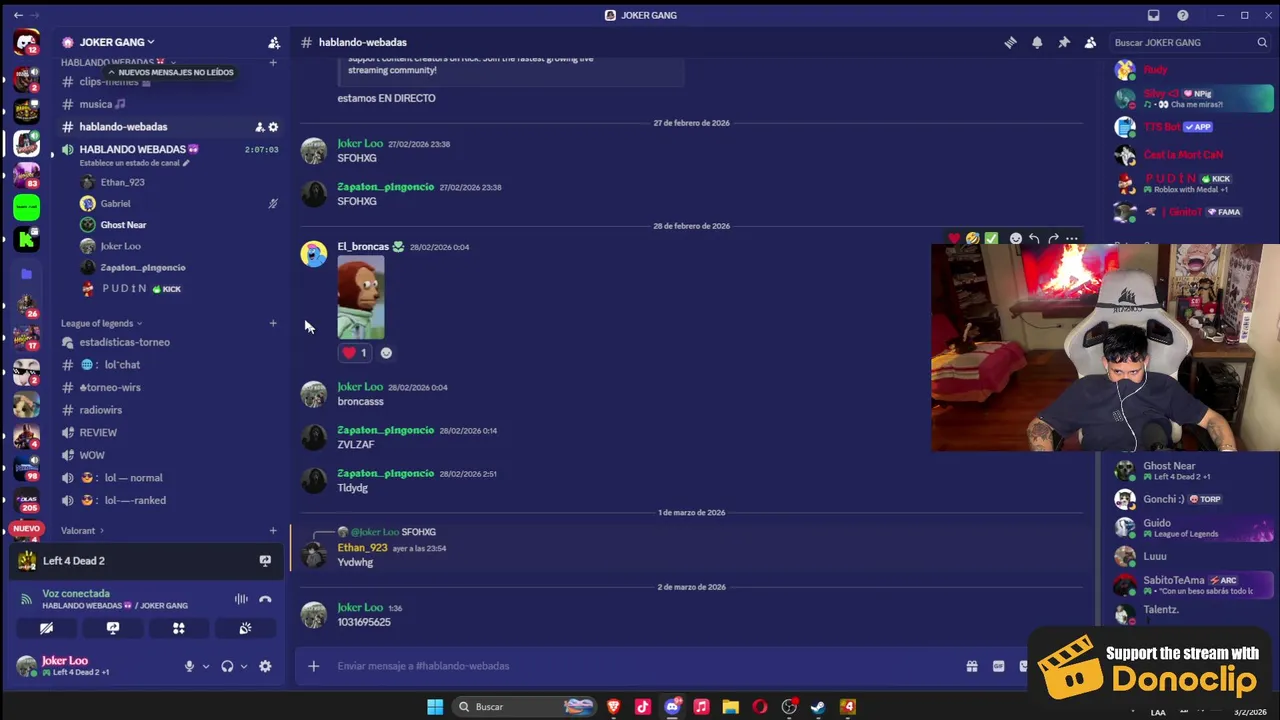Open hablando-webadas channel settings gear
The image size is (1280, 720).
pyautogui.click(x=273, y=127)
